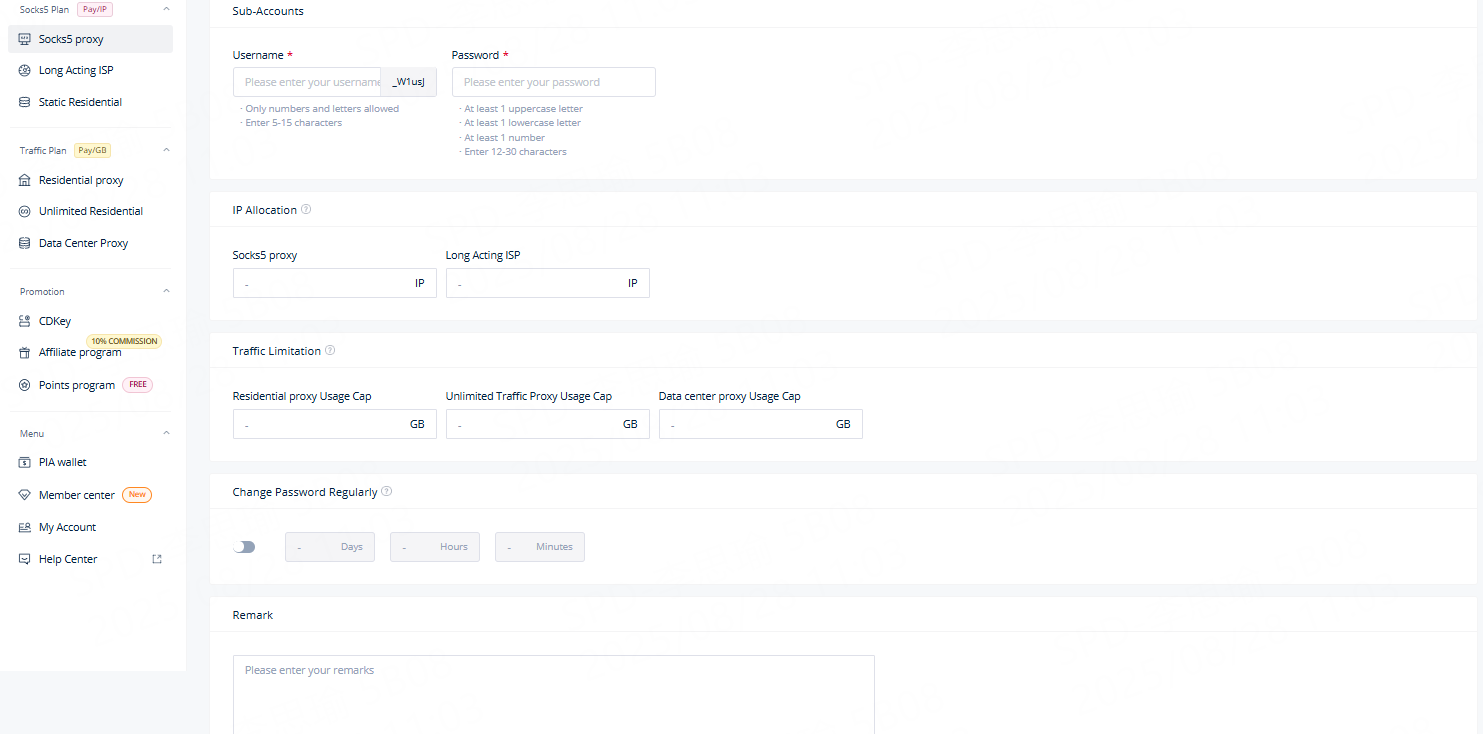1483x734 pixels.
Task: Enable the Change Password Regularly switch
Action: 244,547
